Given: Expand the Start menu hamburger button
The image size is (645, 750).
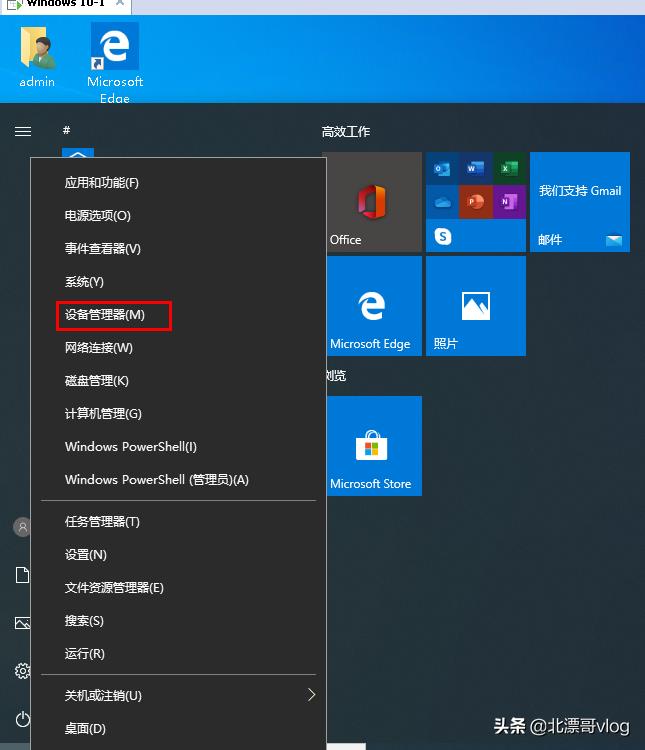Looking at the screenshot, I should 23,131.
